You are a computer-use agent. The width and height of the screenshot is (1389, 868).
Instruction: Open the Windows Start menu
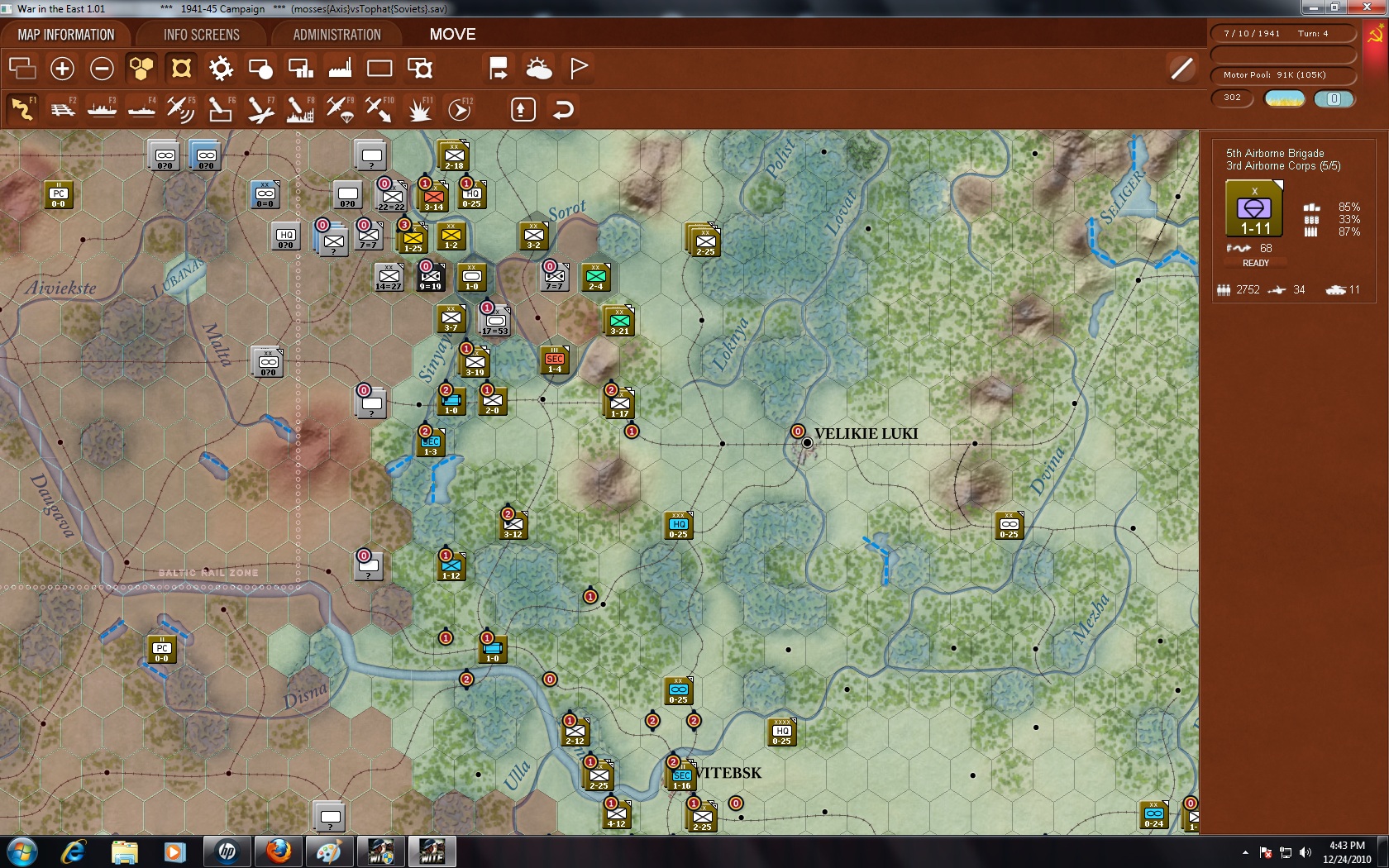(x=22, y=851)
